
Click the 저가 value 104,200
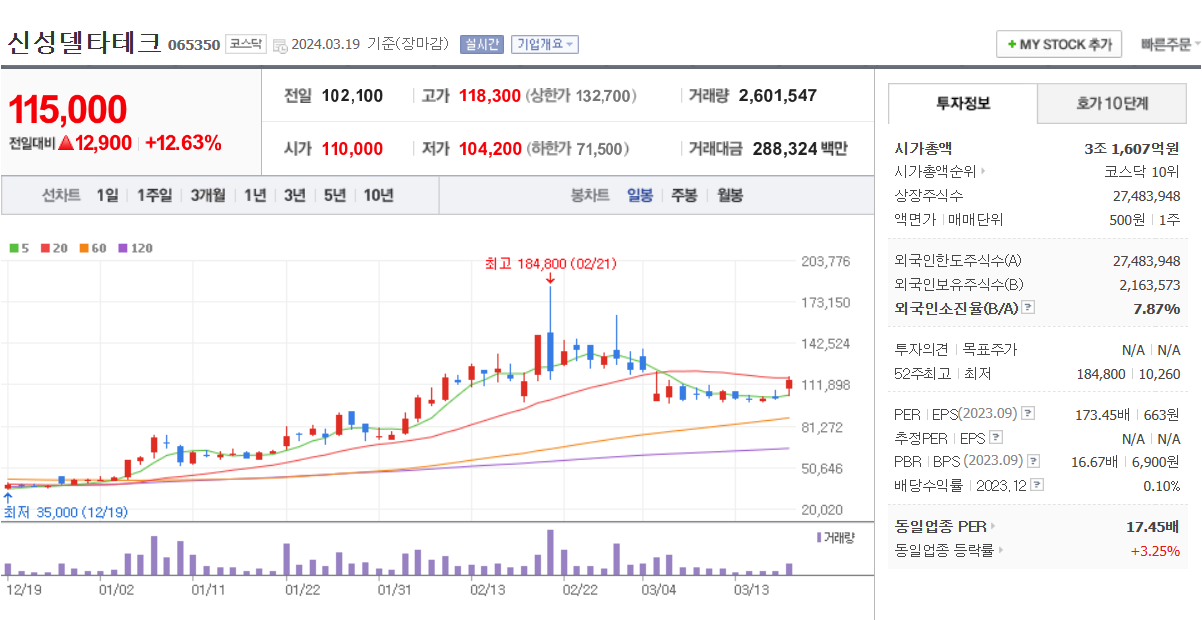pyautogui.click(x=490, y=149)
